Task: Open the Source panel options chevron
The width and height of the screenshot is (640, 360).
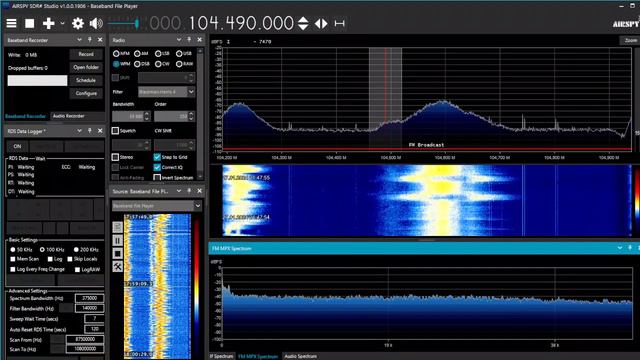Action: point(179,191)
